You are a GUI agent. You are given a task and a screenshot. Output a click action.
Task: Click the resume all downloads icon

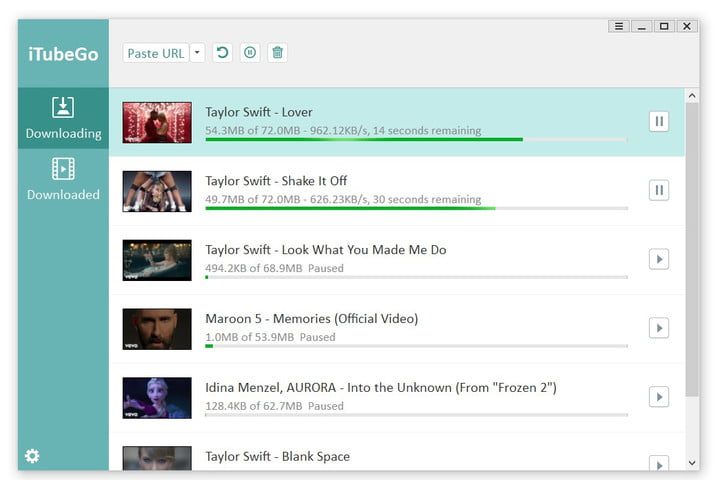pyautogui.click(x=222, y=53)
